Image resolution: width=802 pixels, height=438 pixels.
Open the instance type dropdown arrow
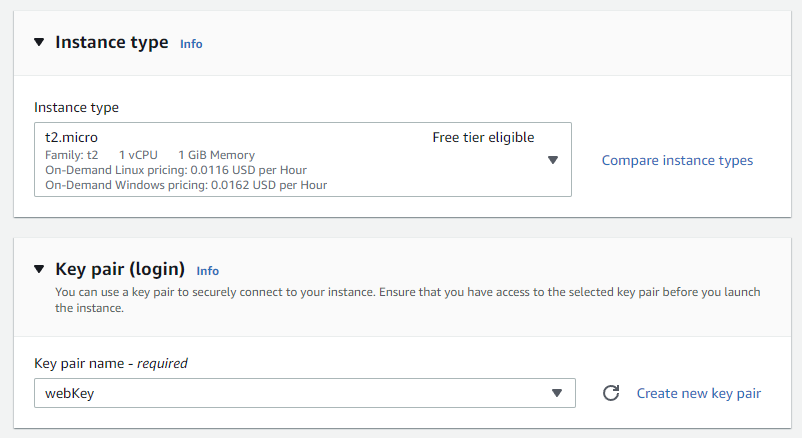tap(552, 160)
